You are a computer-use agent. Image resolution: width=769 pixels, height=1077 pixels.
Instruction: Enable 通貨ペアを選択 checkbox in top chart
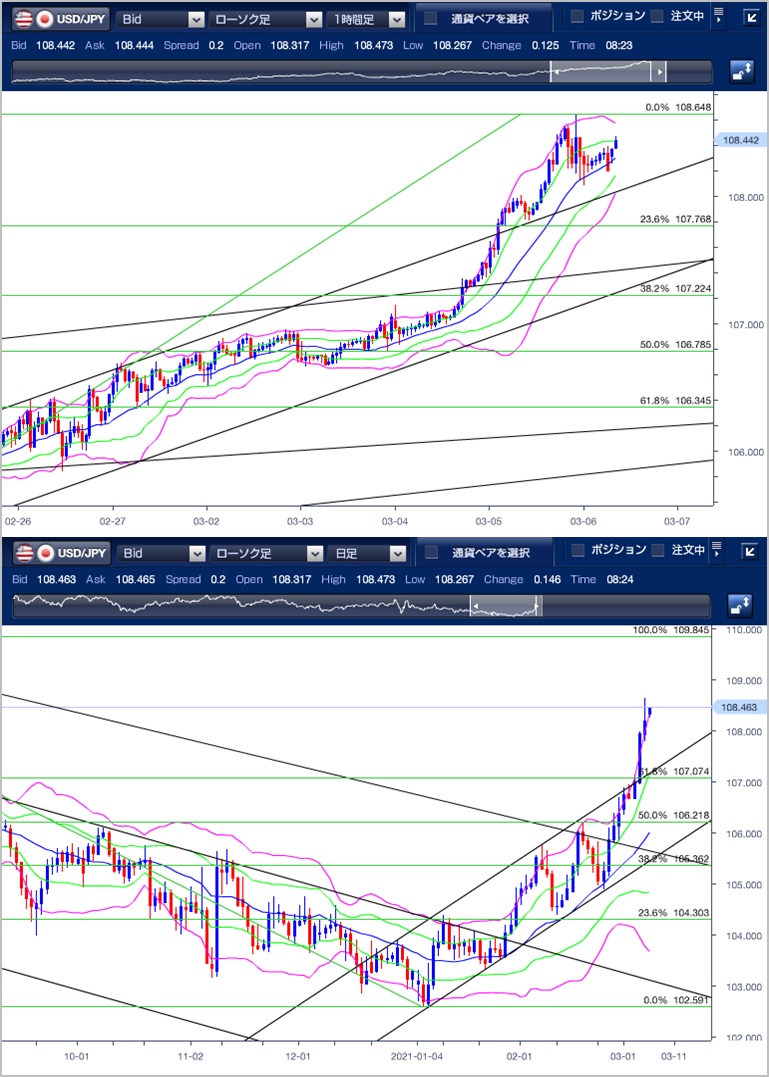pyautogui.click(x=431, y=19)
